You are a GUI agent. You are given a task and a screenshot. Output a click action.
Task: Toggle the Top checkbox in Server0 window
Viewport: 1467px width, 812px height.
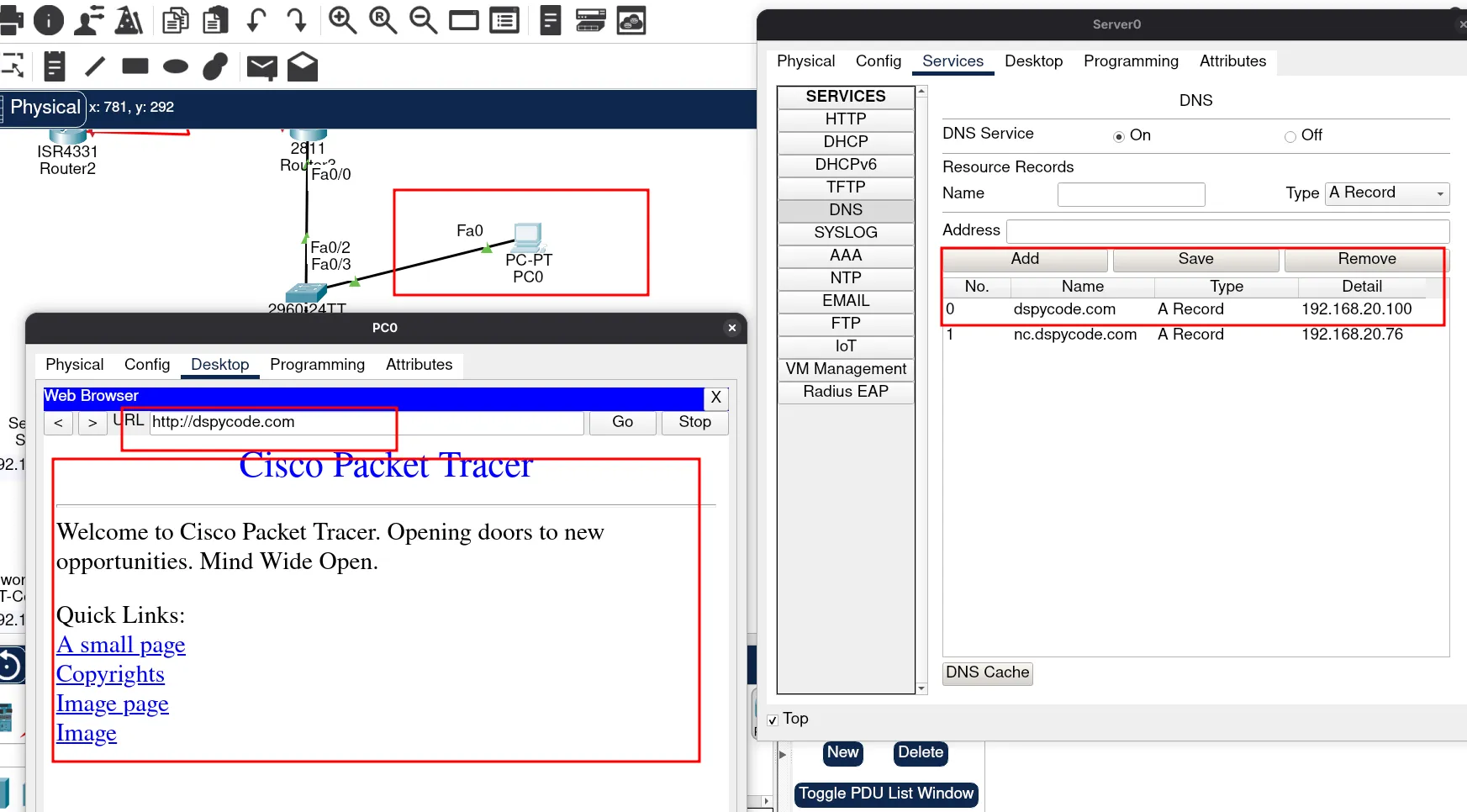point(773,720)
